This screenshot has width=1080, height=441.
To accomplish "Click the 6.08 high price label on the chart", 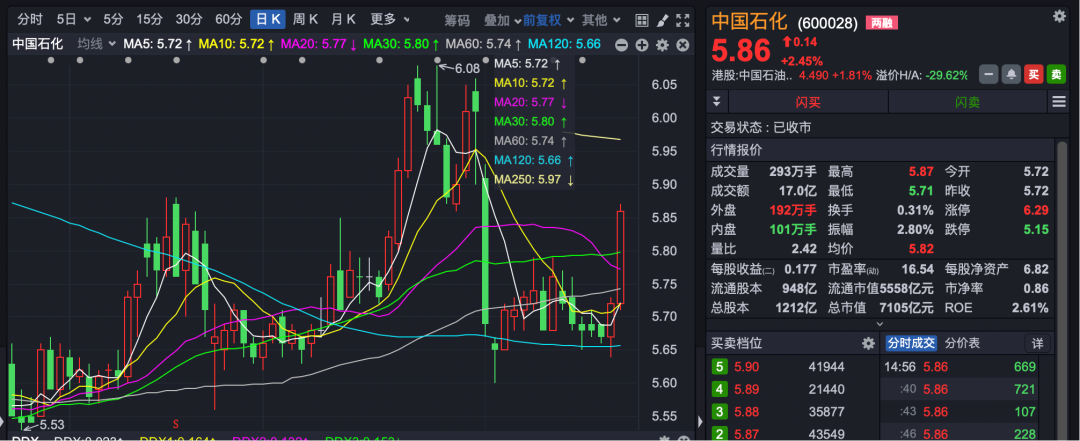I will 468,68.
